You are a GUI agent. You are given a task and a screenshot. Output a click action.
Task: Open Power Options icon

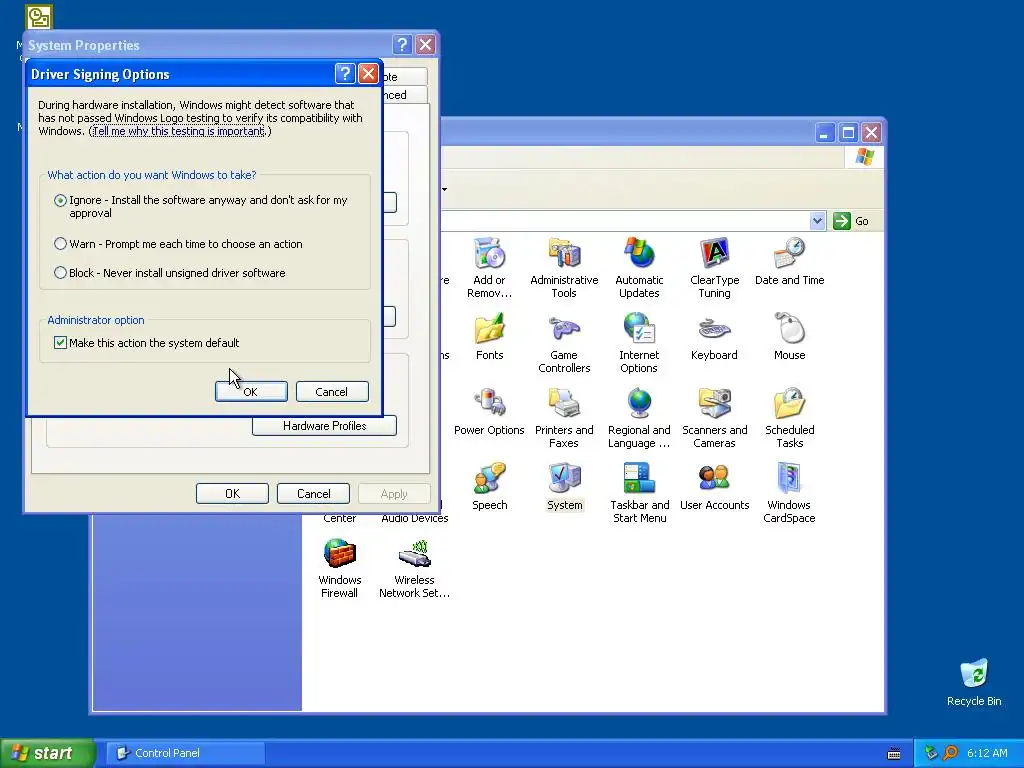click(x=489, y=404)
